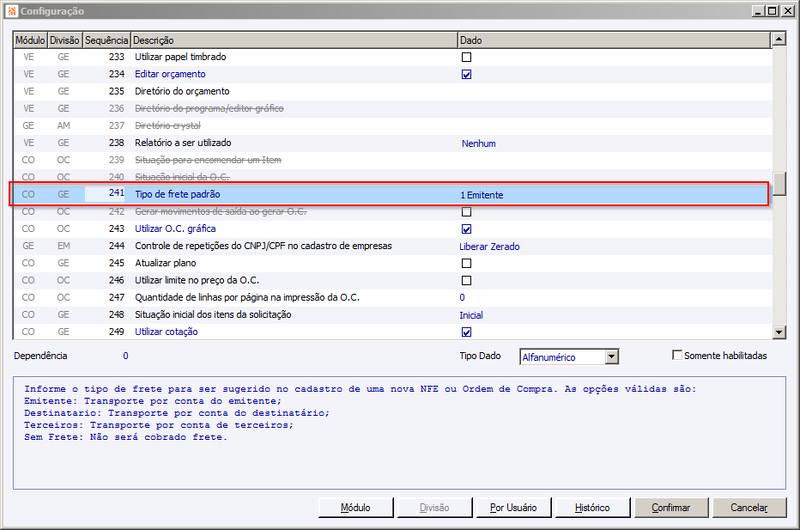Uncheck the Utilizar O.C. gráfica checkbox
The width and height of the screenshot is (800, 530).
[466, 229]
